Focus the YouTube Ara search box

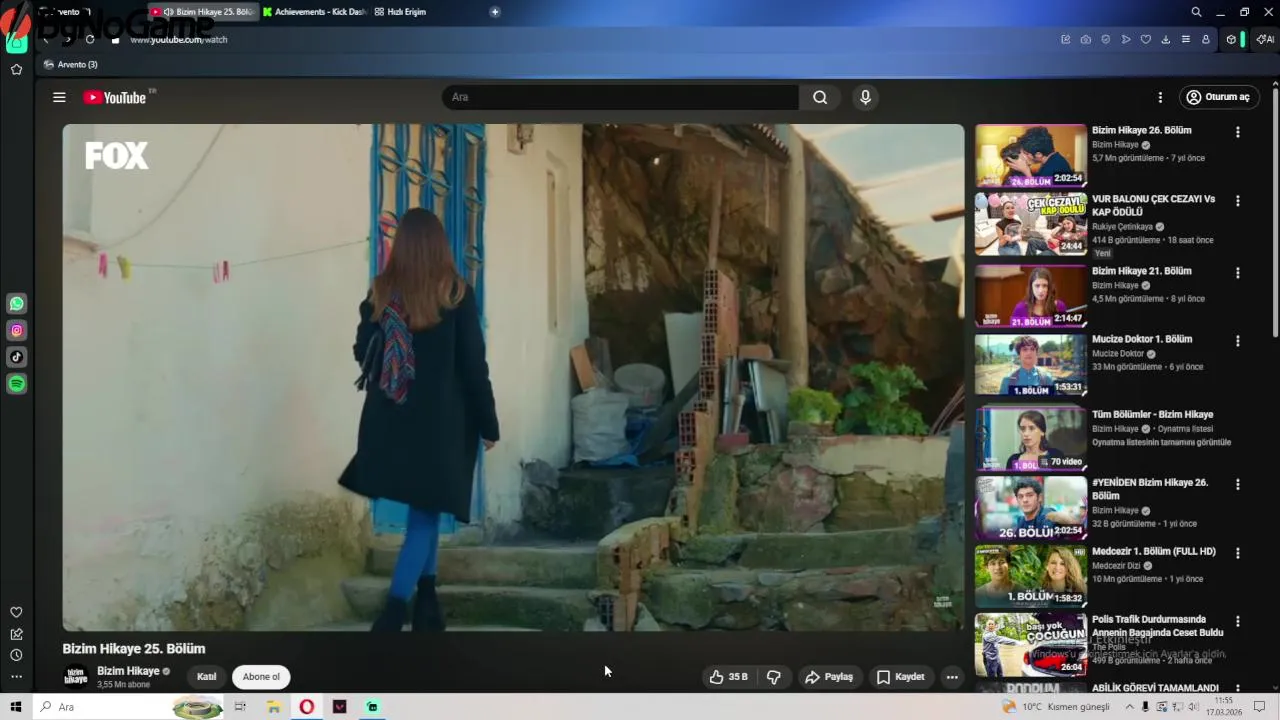[620, 97]
